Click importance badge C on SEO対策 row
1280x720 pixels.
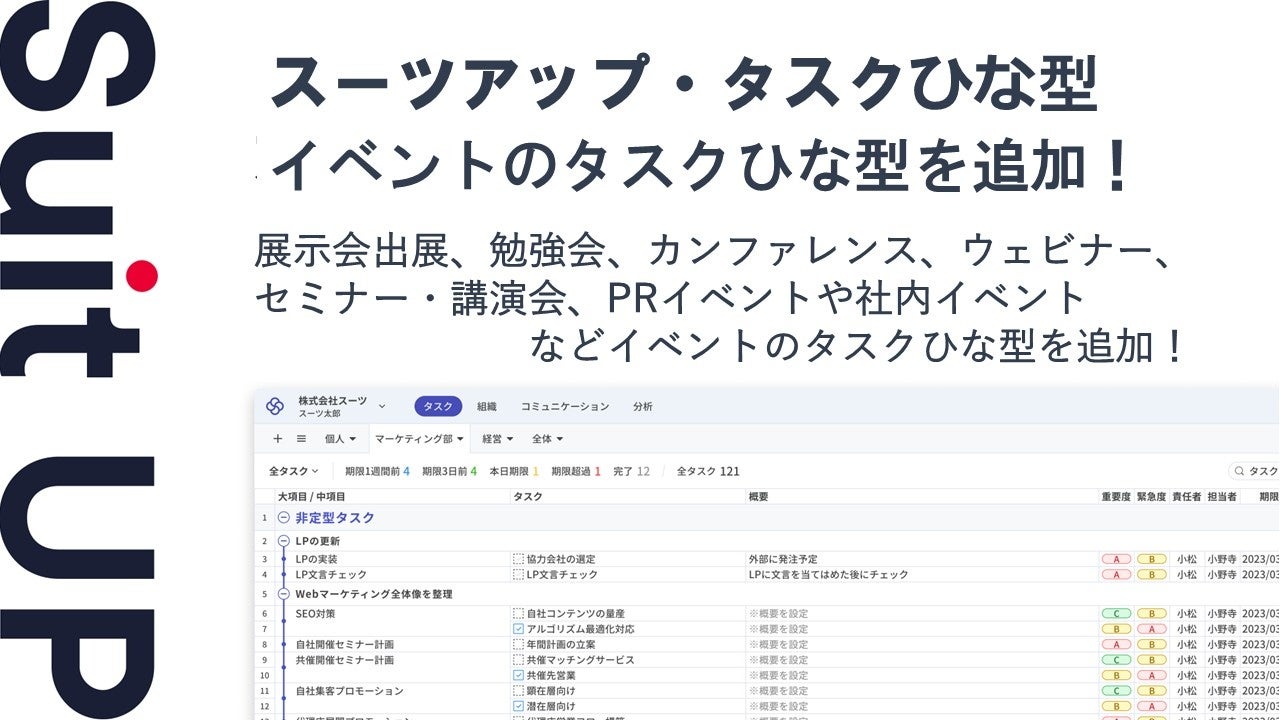(1116, 613)
